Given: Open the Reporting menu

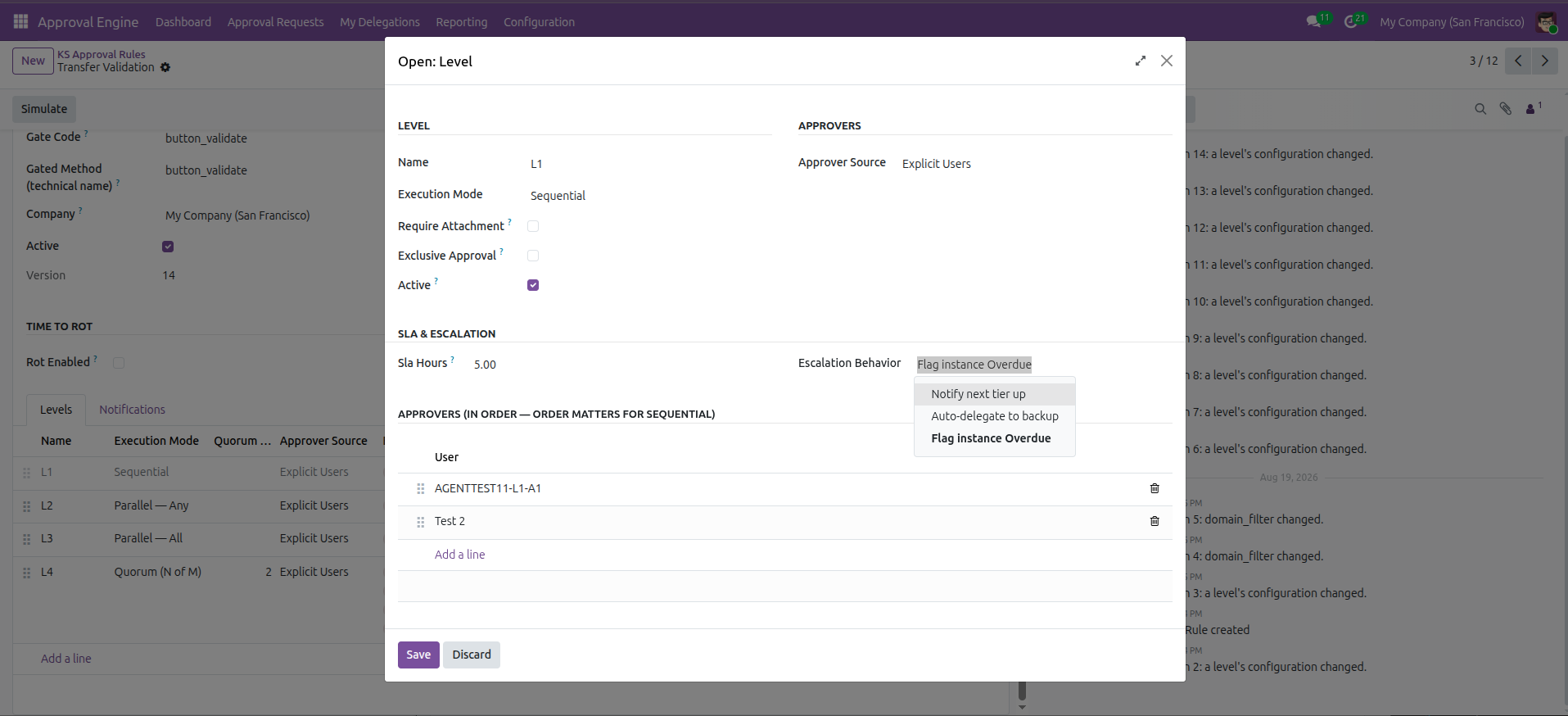Looking at the screenshot, I should pyautogui.click(x=462, y=22).
